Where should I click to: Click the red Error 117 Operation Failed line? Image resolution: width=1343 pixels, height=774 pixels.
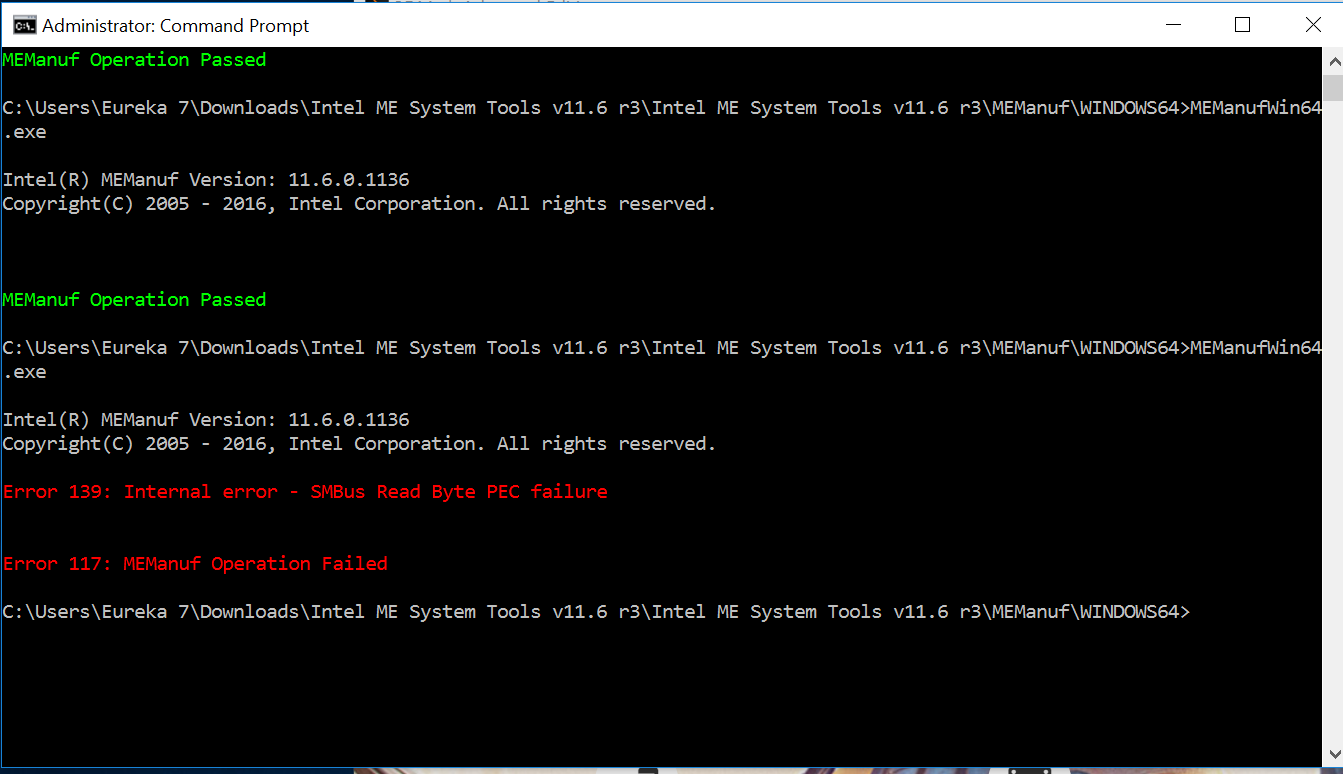195,564
